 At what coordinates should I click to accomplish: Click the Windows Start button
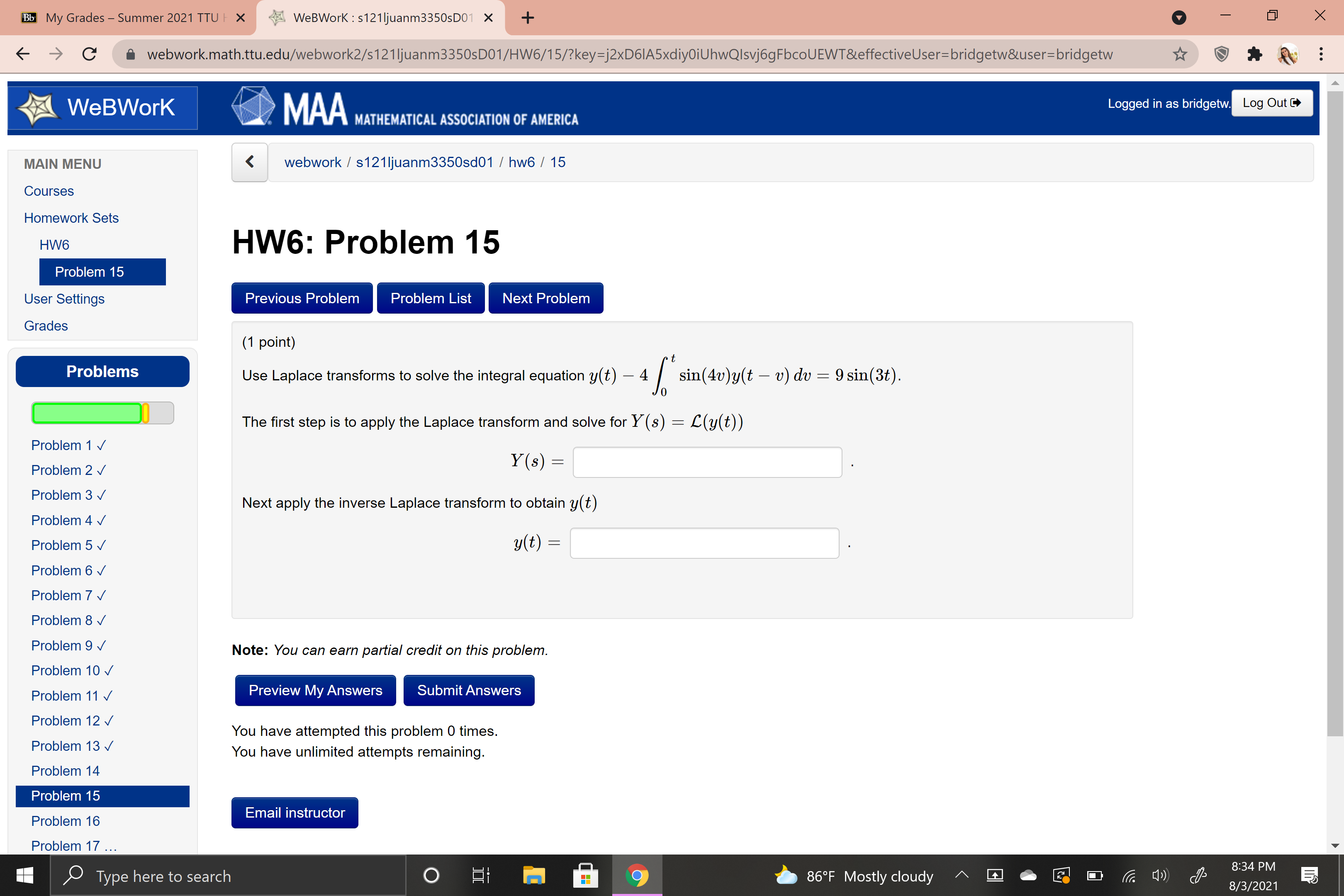[x=24, y=875]
